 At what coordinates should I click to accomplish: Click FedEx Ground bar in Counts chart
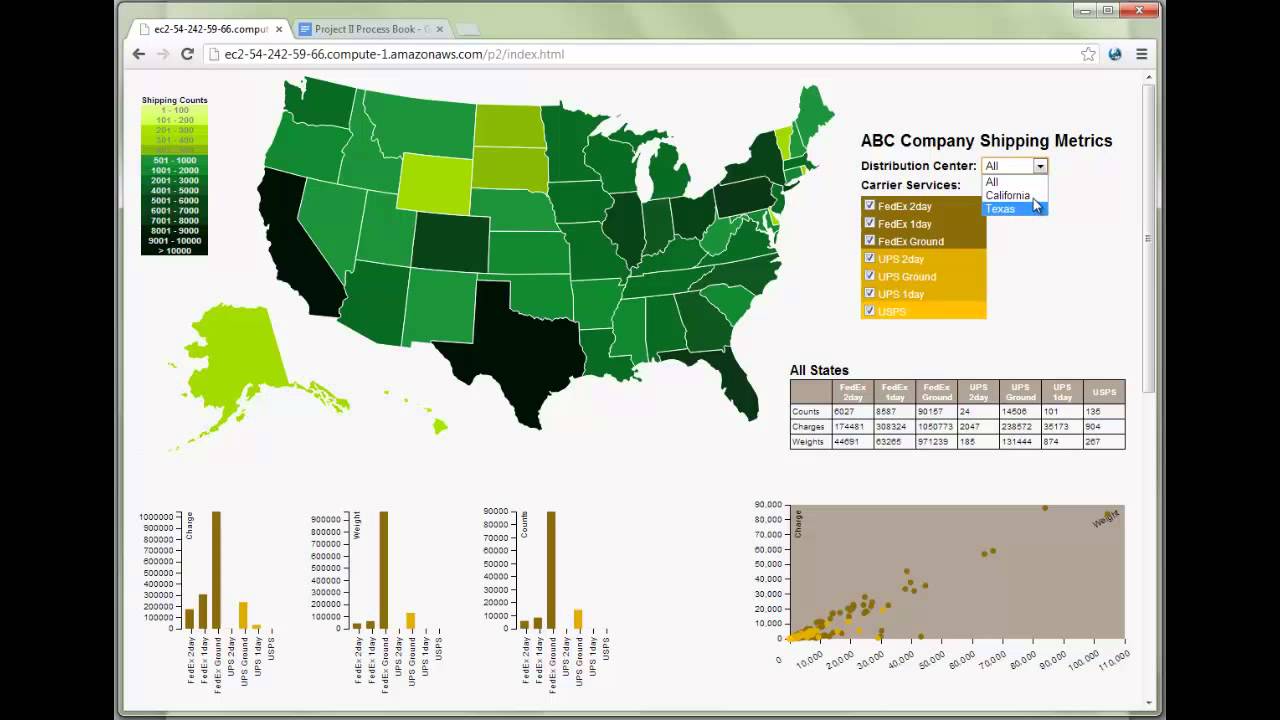coord(550,570)
